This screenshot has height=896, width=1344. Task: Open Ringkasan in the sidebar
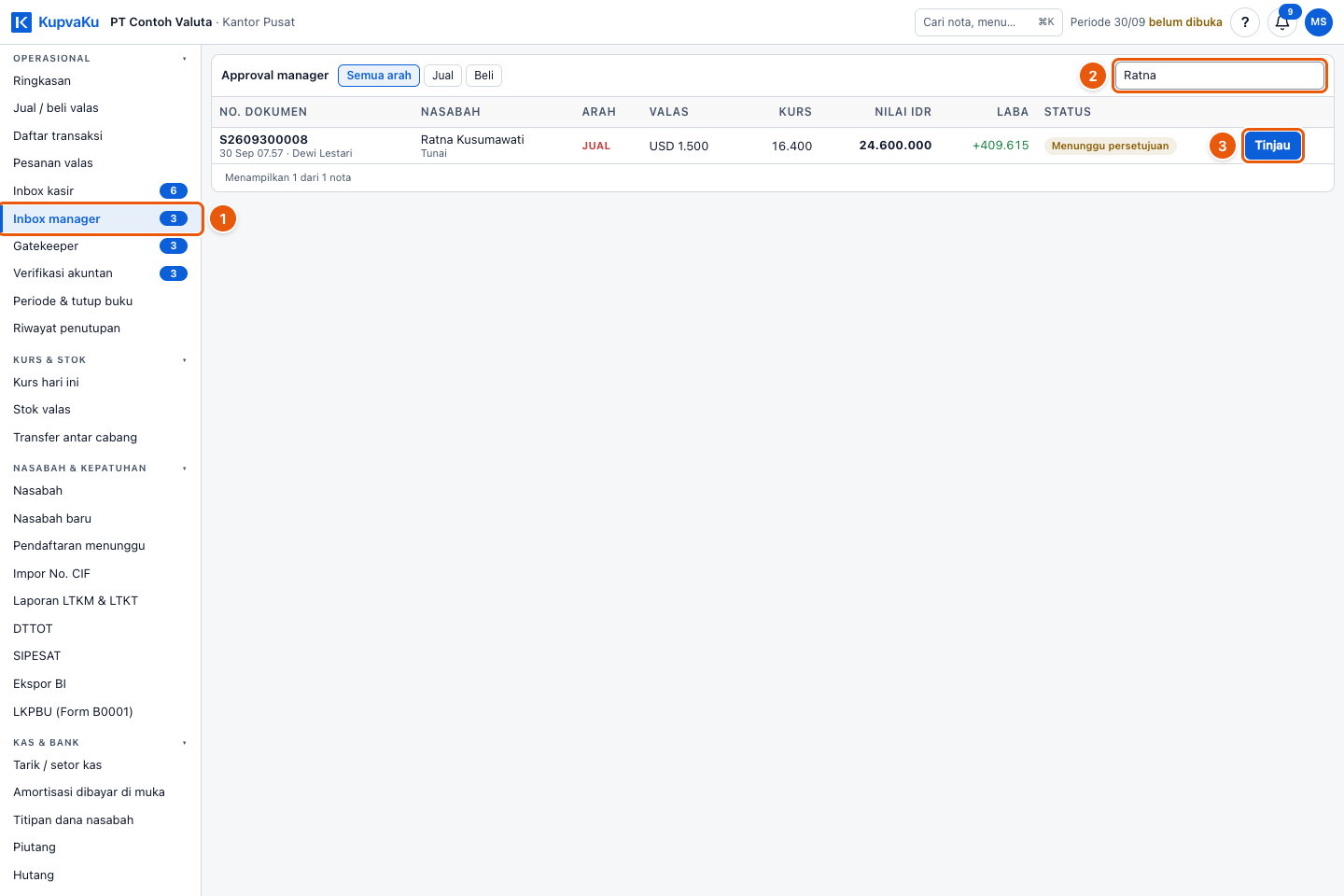[x=101, y=81]
